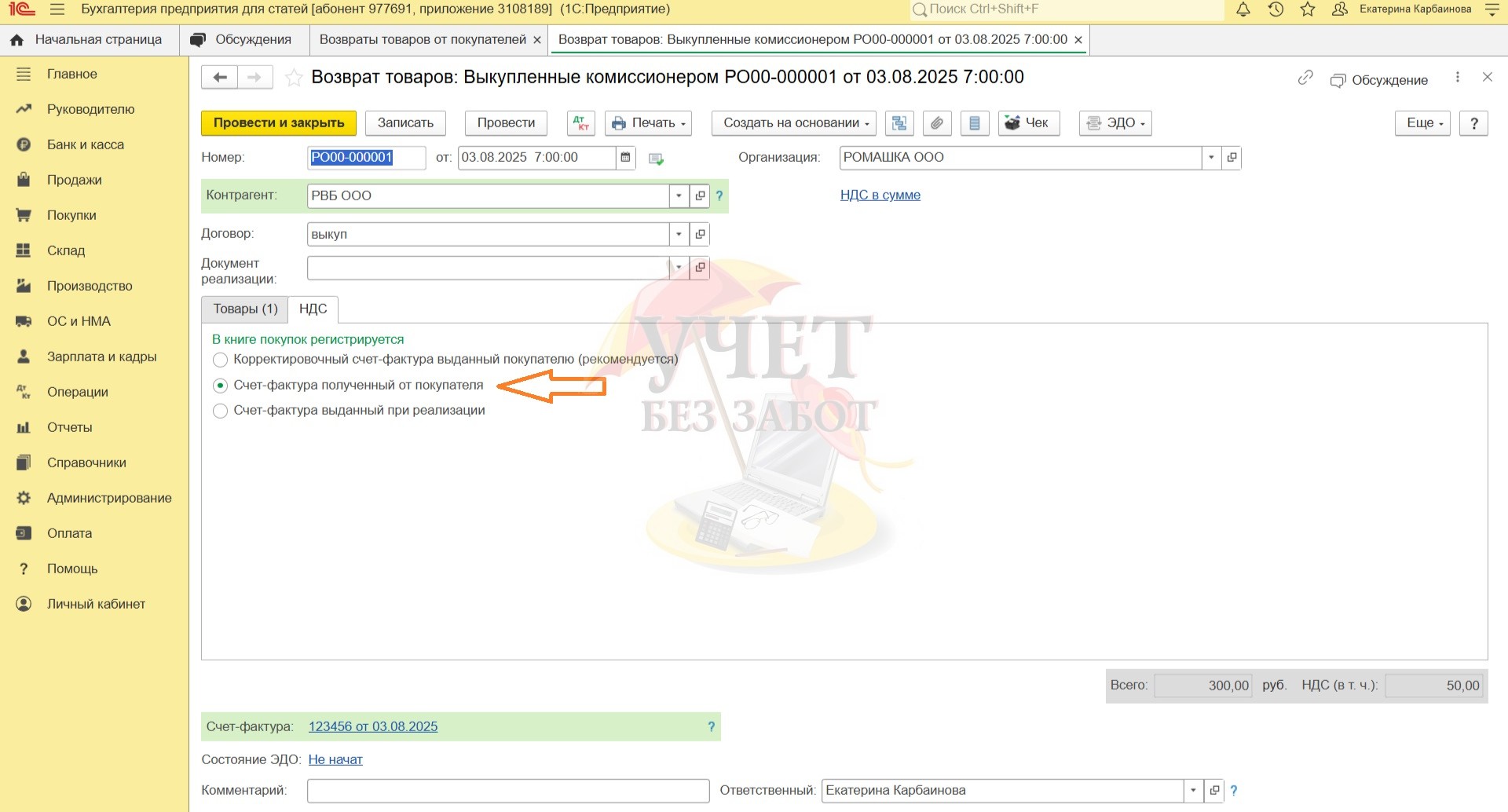The width and height of the screenshot is (1508, 812).
Task: Open history clock icon in top bar
Action: coord(1276,9)
